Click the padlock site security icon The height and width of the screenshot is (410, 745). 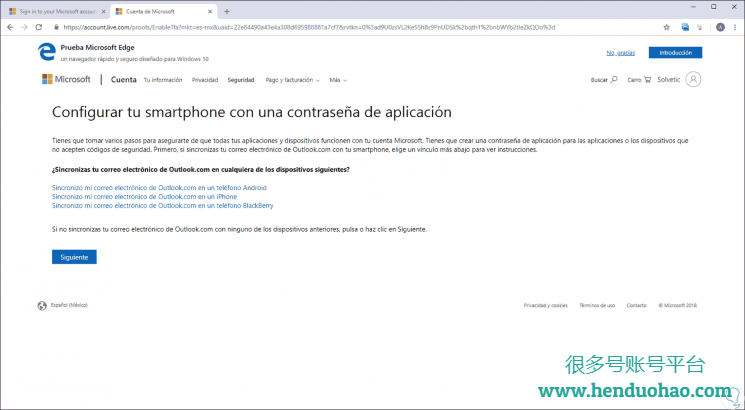tap(57, 28)
